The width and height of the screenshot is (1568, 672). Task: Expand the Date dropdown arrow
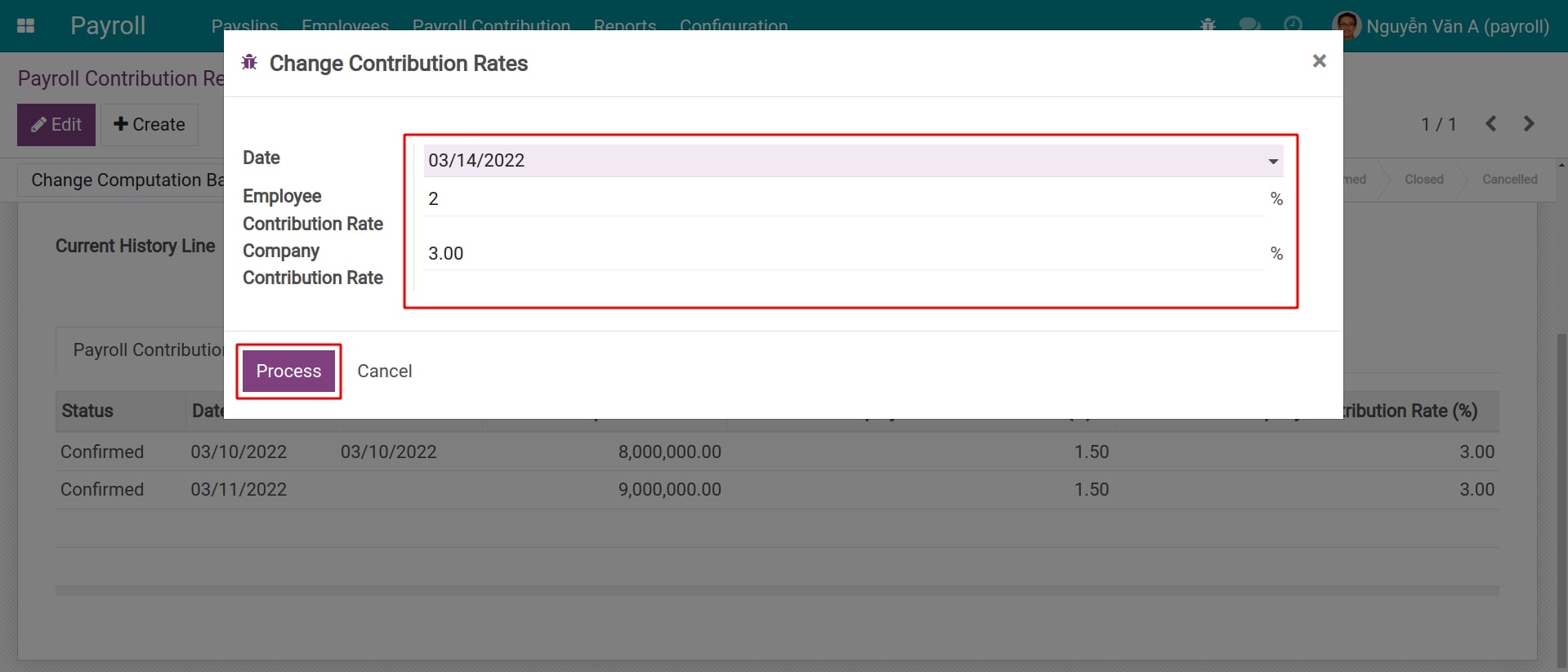click(1272, 161)
